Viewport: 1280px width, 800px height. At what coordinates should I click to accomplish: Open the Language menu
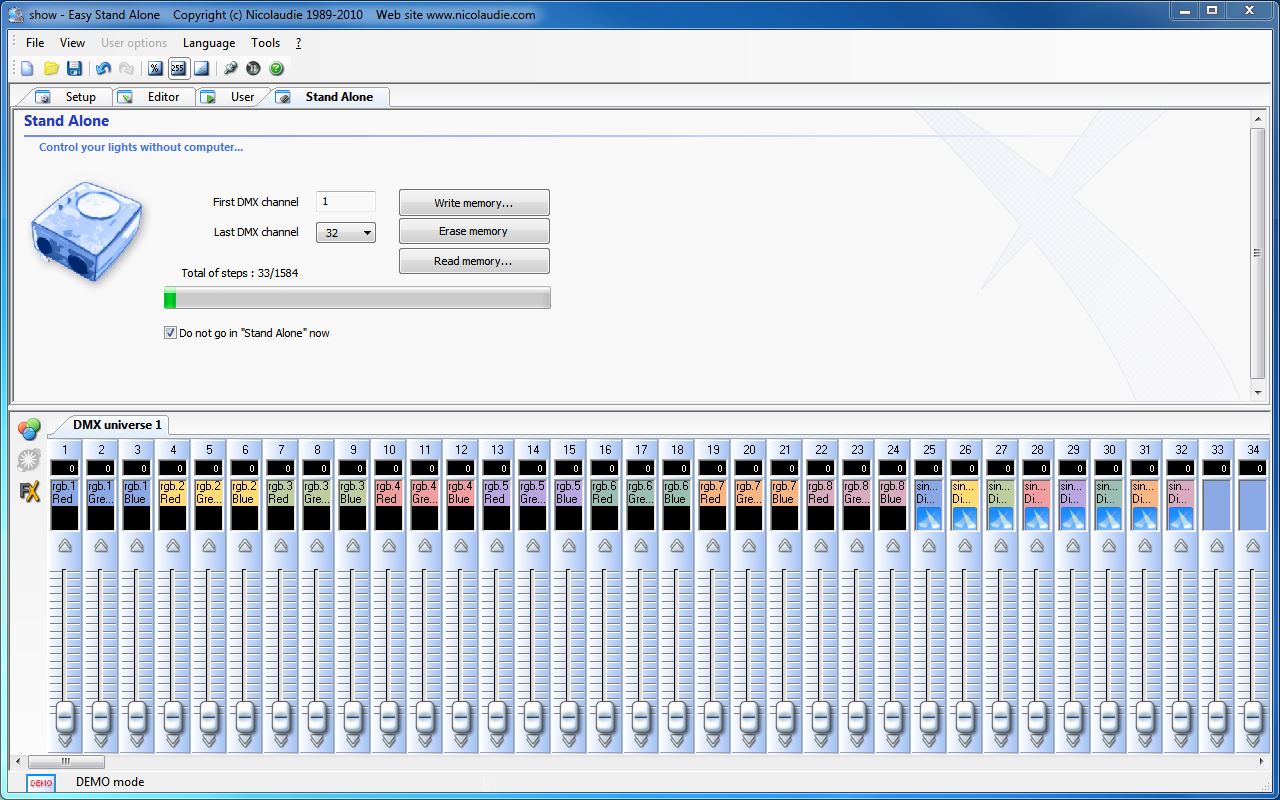point(209,43)
